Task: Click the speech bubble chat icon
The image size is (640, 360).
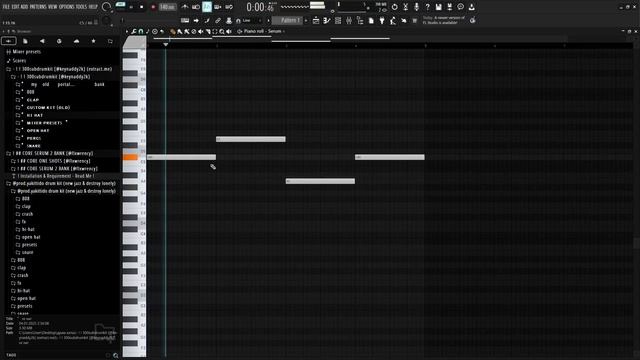Action: click(x=460, y=7)
